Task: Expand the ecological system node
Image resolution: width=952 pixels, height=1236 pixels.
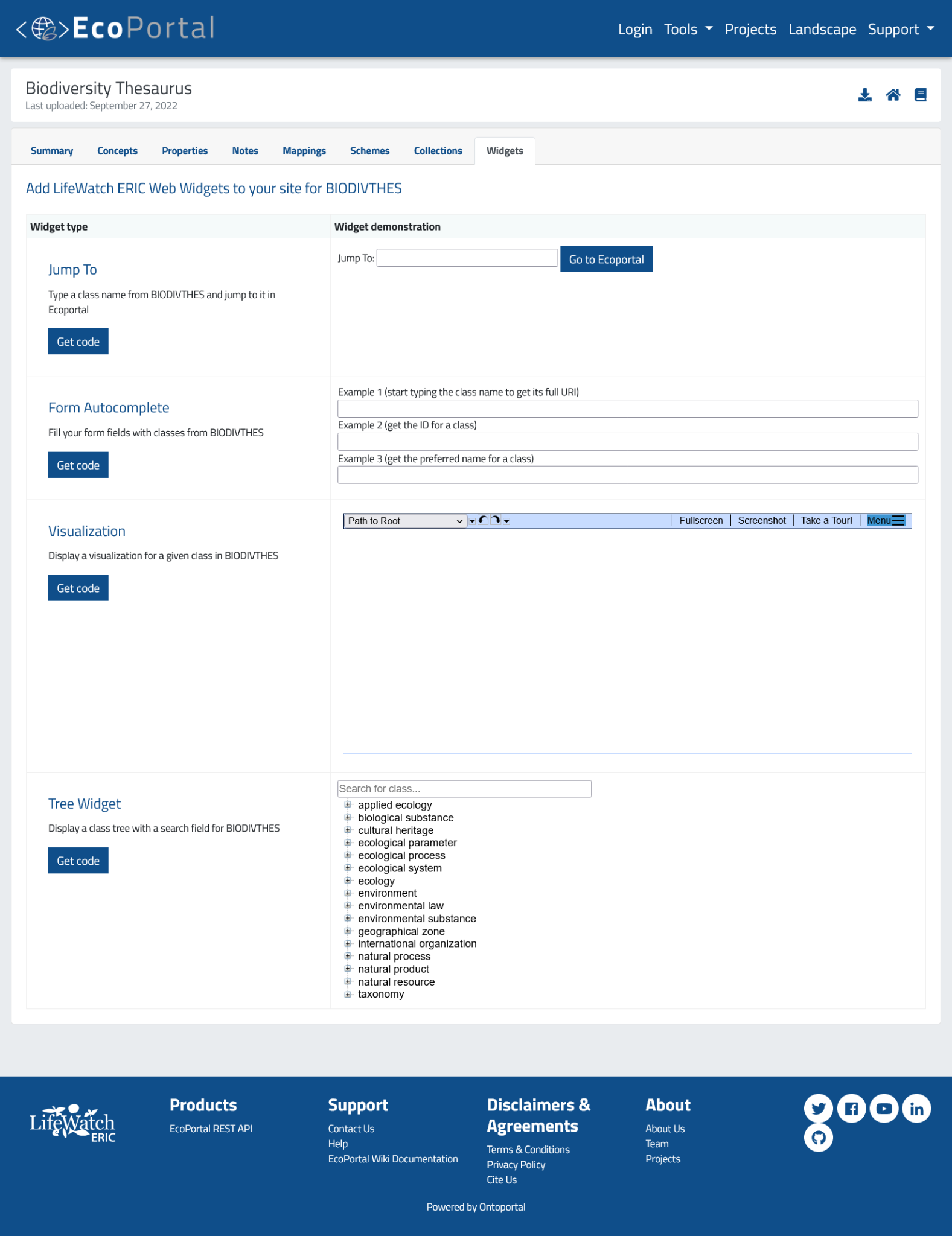Action: tap(348, 868)
